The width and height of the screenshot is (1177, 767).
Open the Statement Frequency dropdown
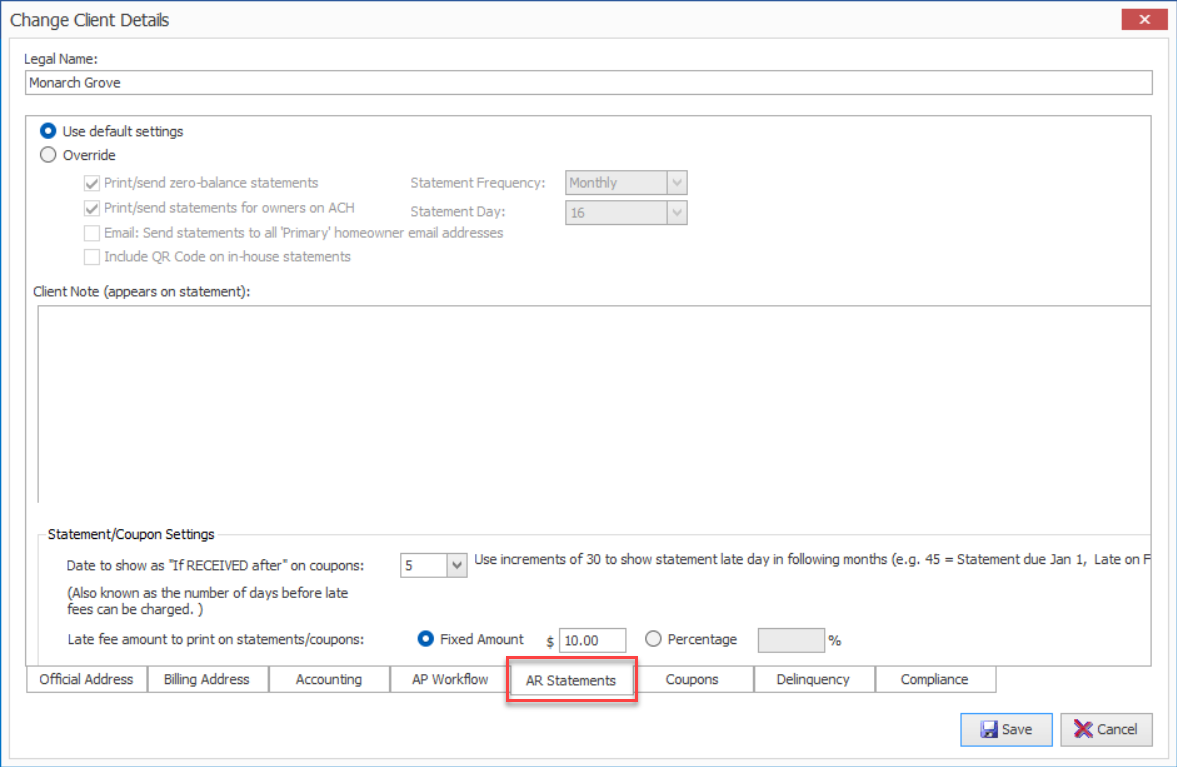677,183
